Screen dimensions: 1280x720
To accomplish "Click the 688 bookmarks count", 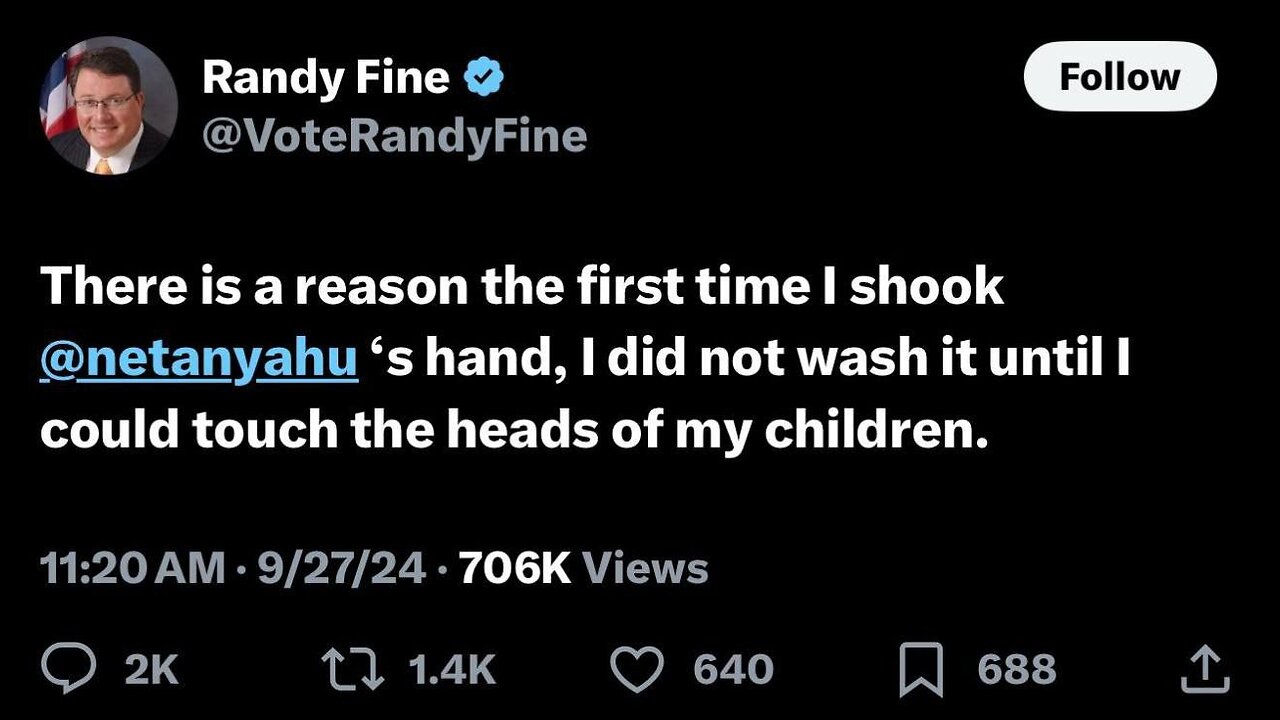I will [x=1014, y=669].
